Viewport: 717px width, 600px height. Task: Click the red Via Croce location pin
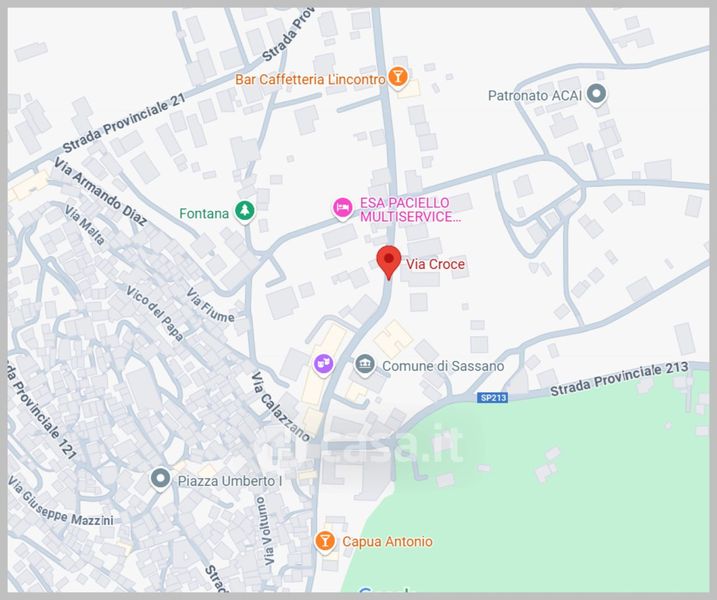coord(389,262)
